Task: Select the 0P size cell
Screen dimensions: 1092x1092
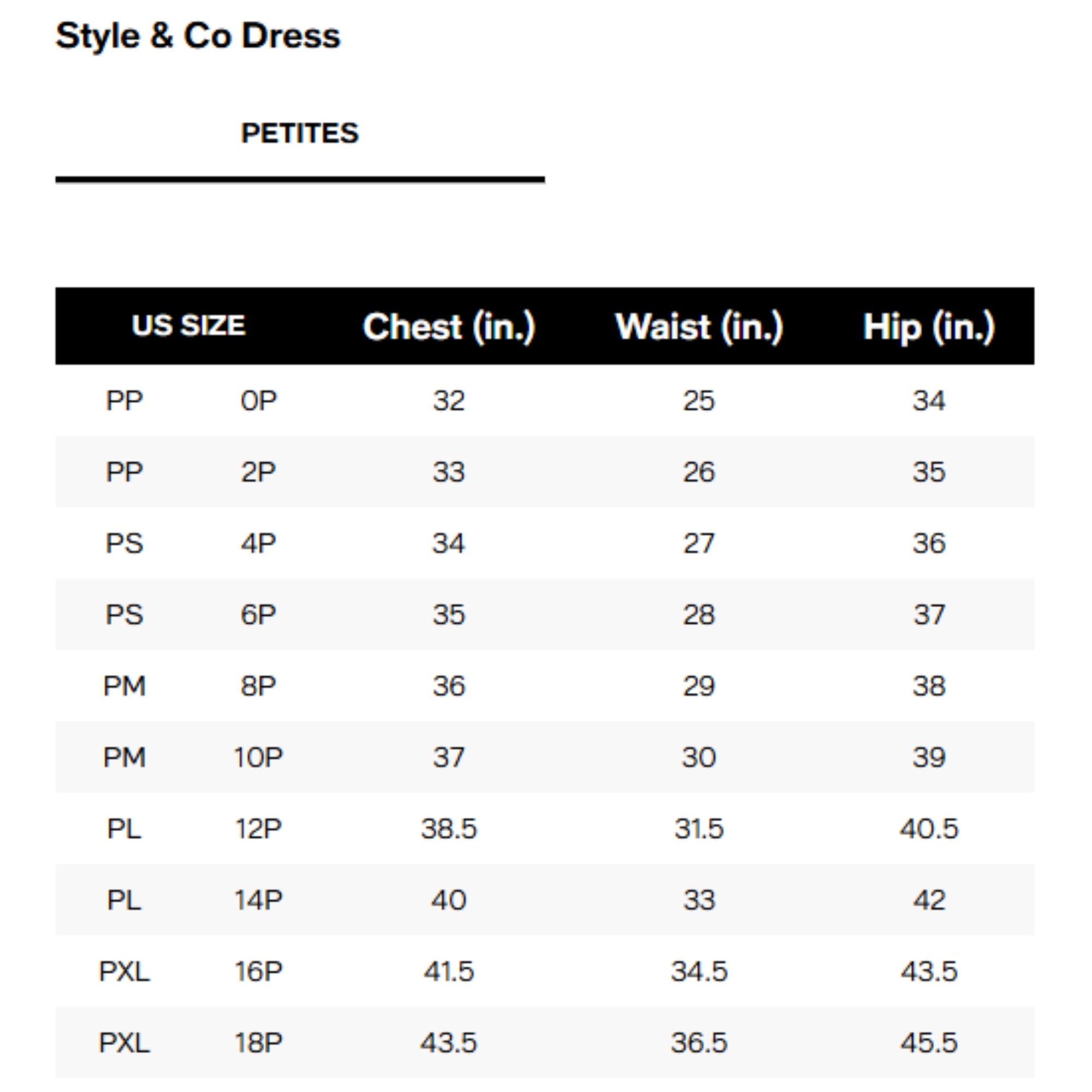Action: (258, 401)
